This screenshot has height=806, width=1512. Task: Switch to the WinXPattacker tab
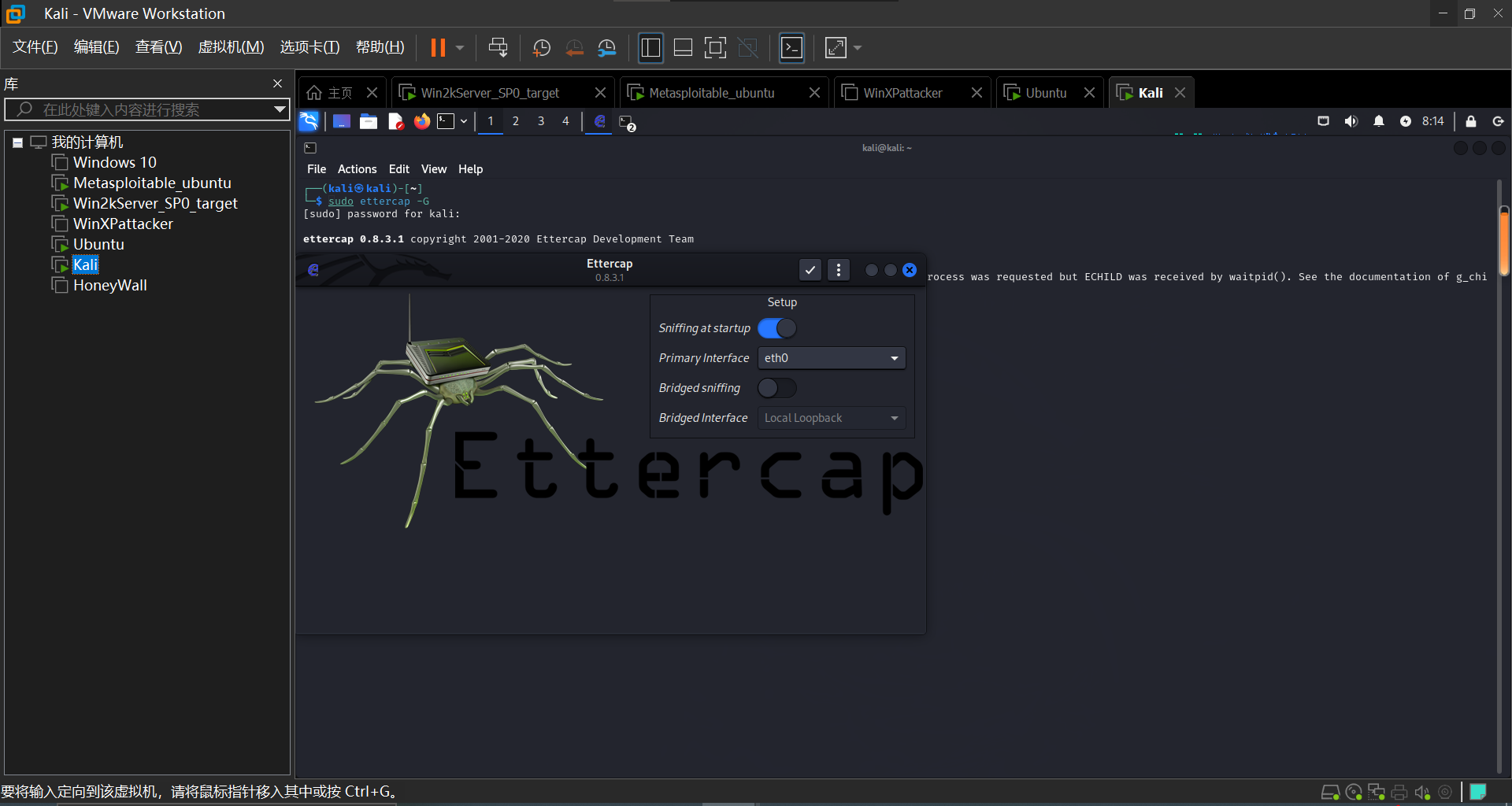[912, 93]
